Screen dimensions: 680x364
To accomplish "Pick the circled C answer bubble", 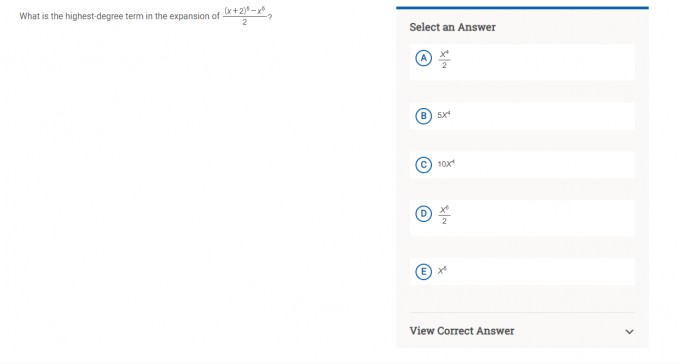I will pos(423,165).
